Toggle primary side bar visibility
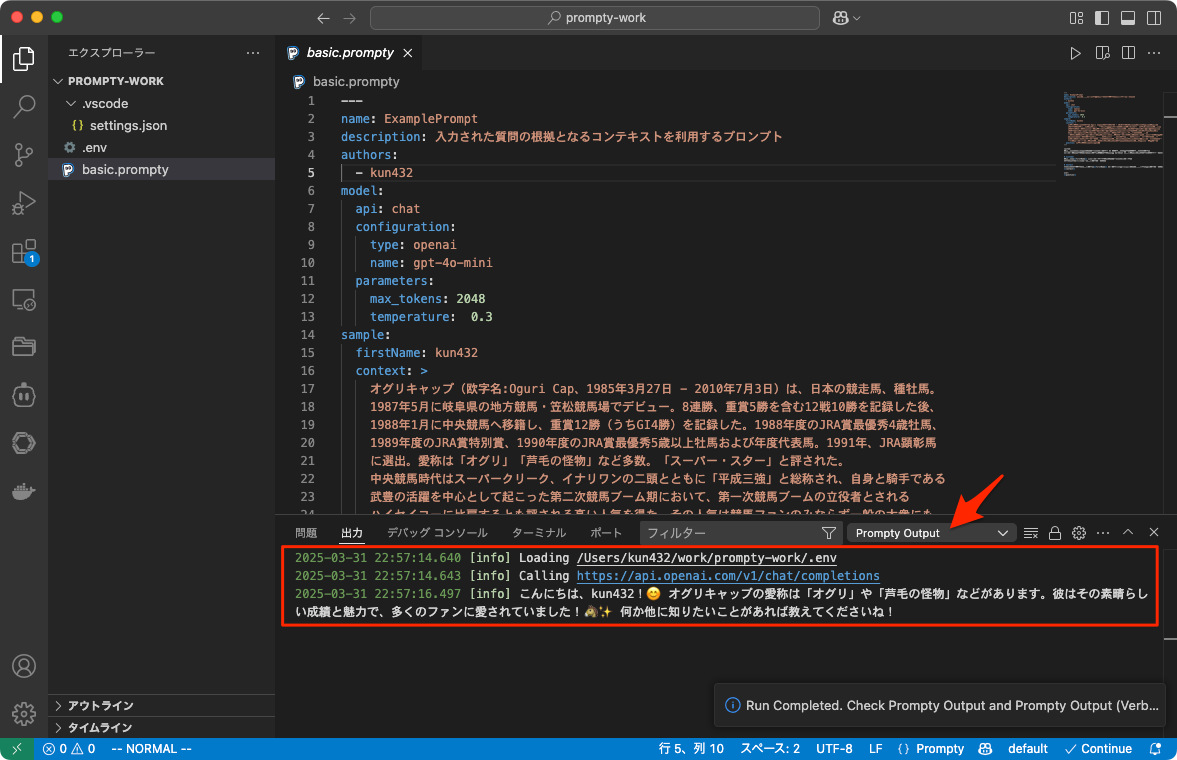 [x=1102, y=18]
